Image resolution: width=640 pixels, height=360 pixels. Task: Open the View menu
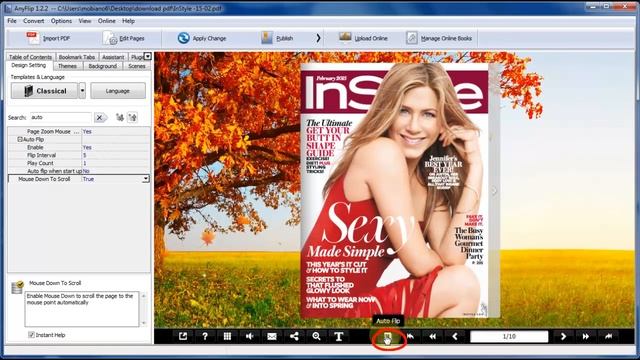85,21
